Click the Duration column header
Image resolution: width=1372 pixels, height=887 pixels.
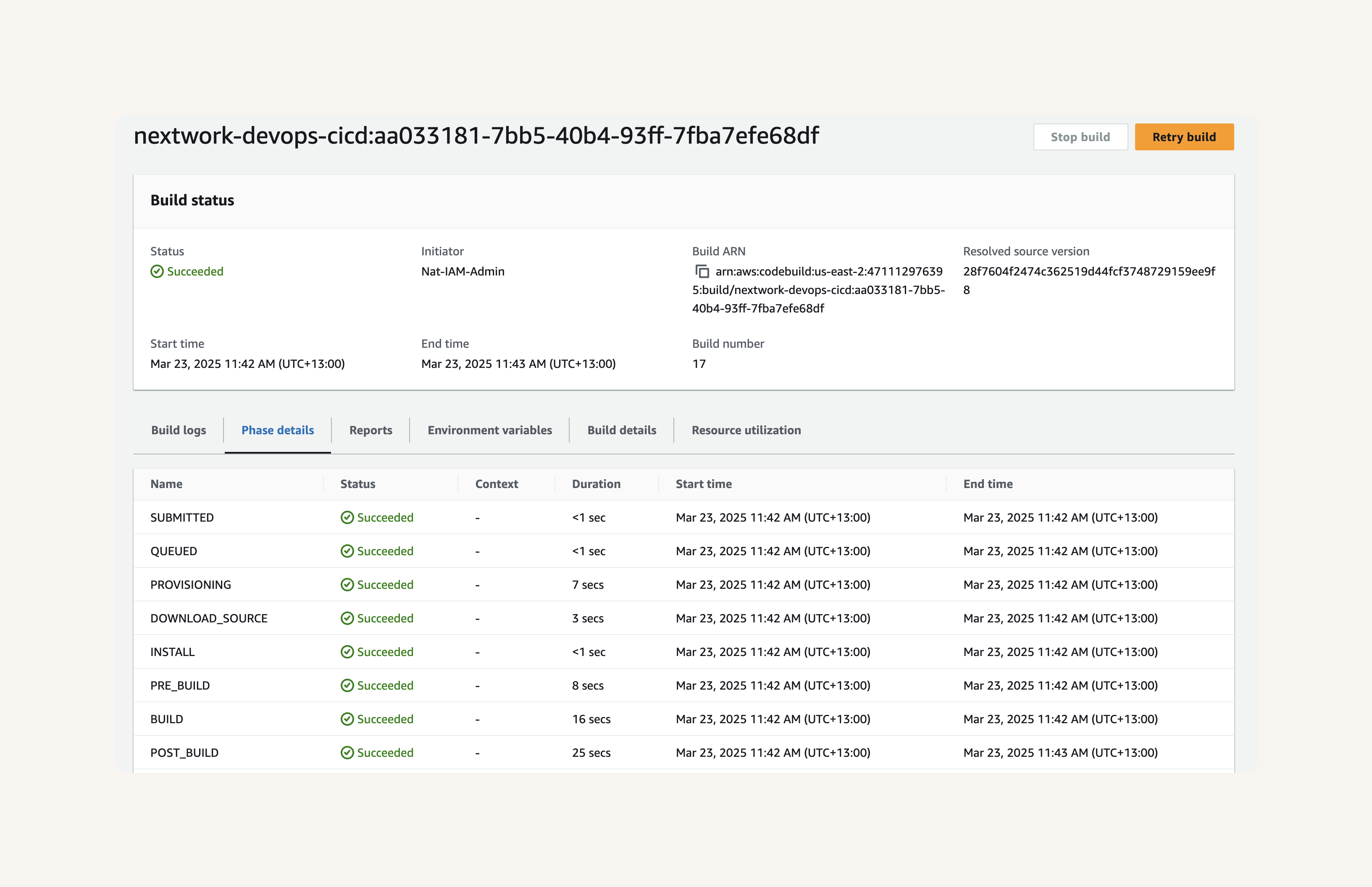click(596, 484)
